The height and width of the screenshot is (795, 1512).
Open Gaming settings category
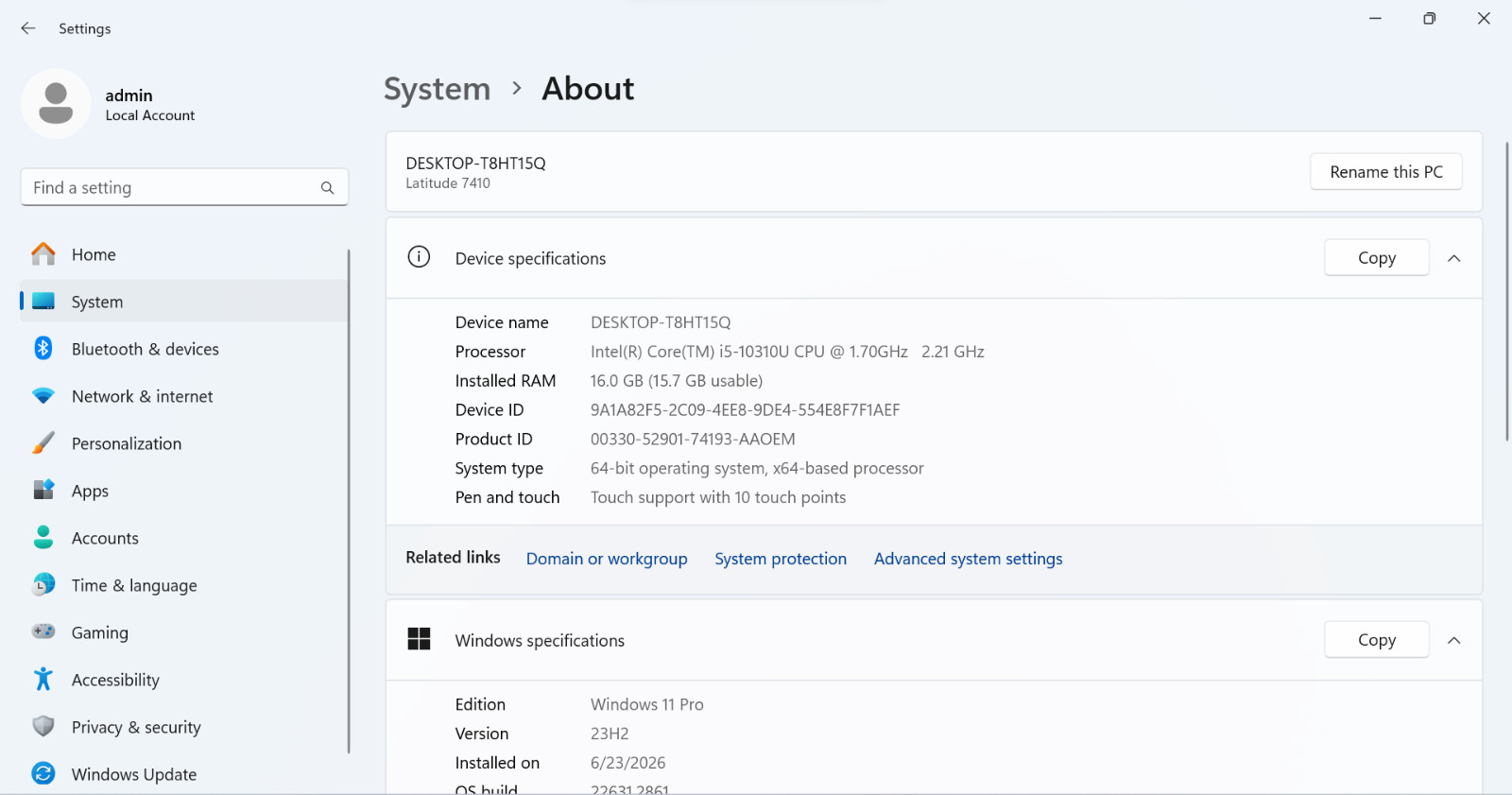184,632
